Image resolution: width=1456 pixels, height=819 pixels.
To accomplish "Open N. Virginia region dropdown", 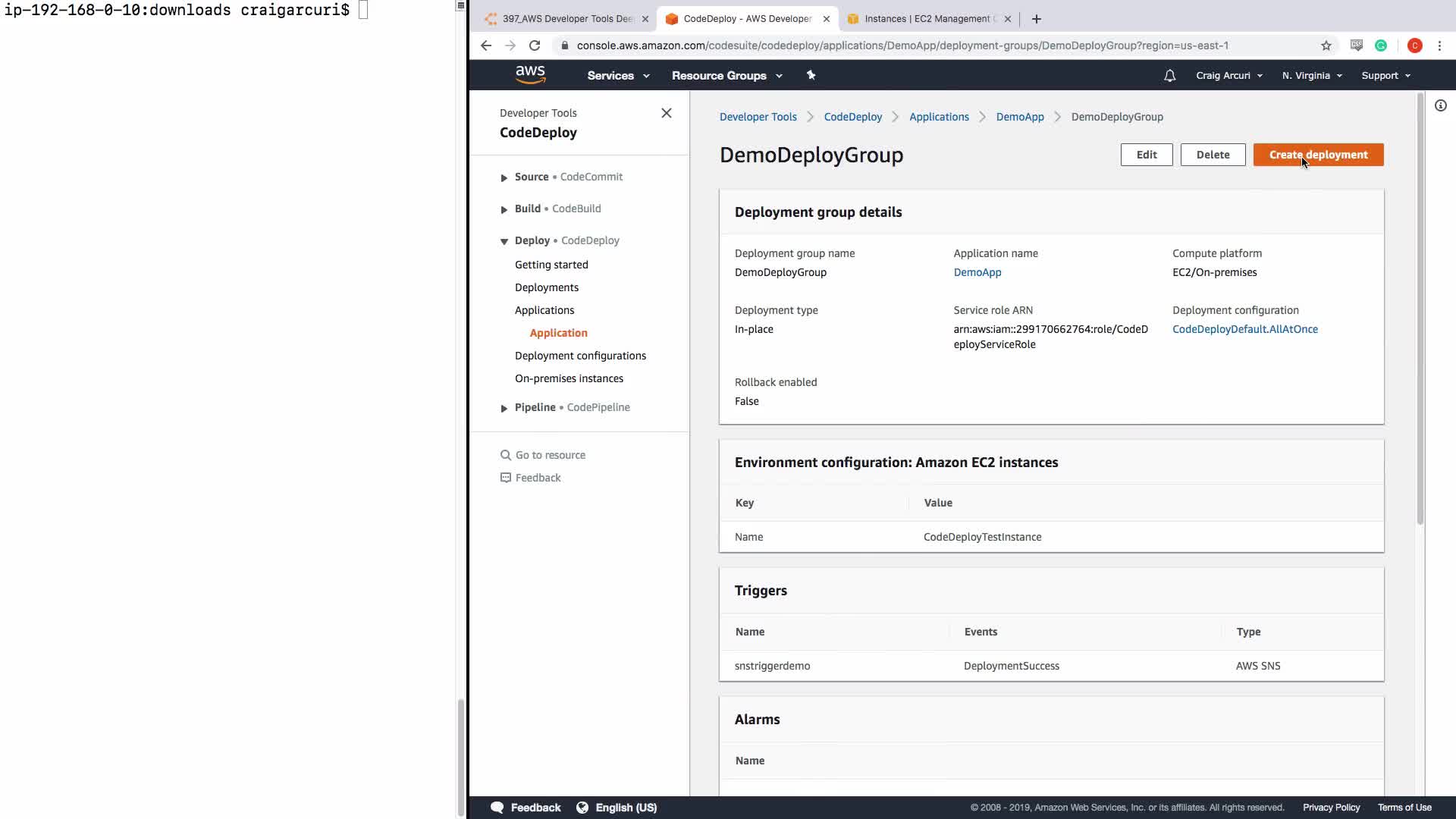I will point(1311,76).
